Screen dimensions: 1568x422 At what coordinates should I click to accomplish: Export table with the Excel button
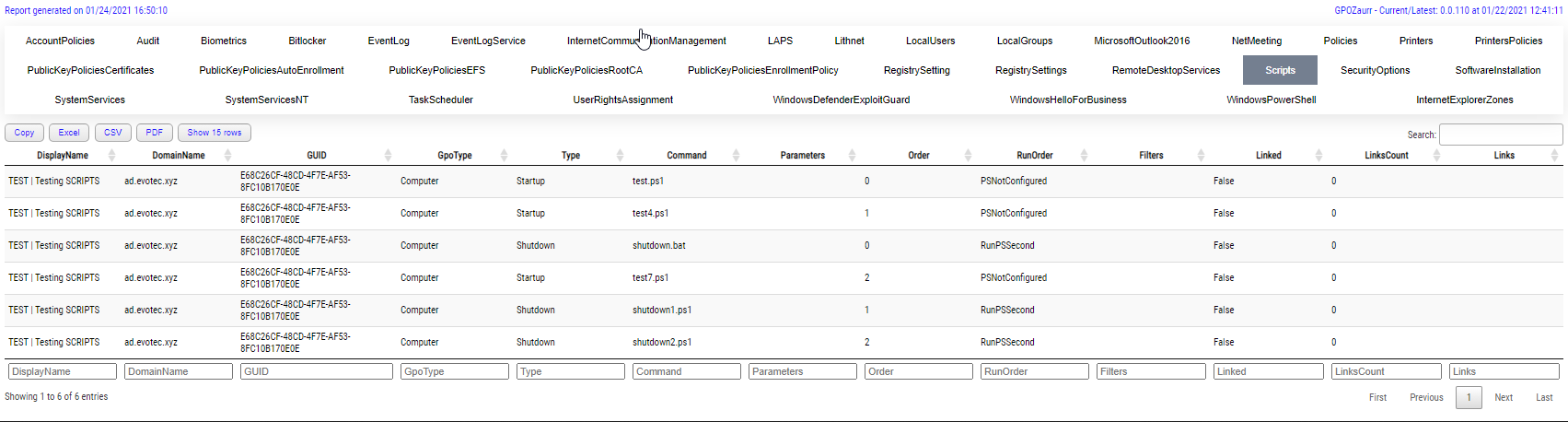click(x=69, y=133)
